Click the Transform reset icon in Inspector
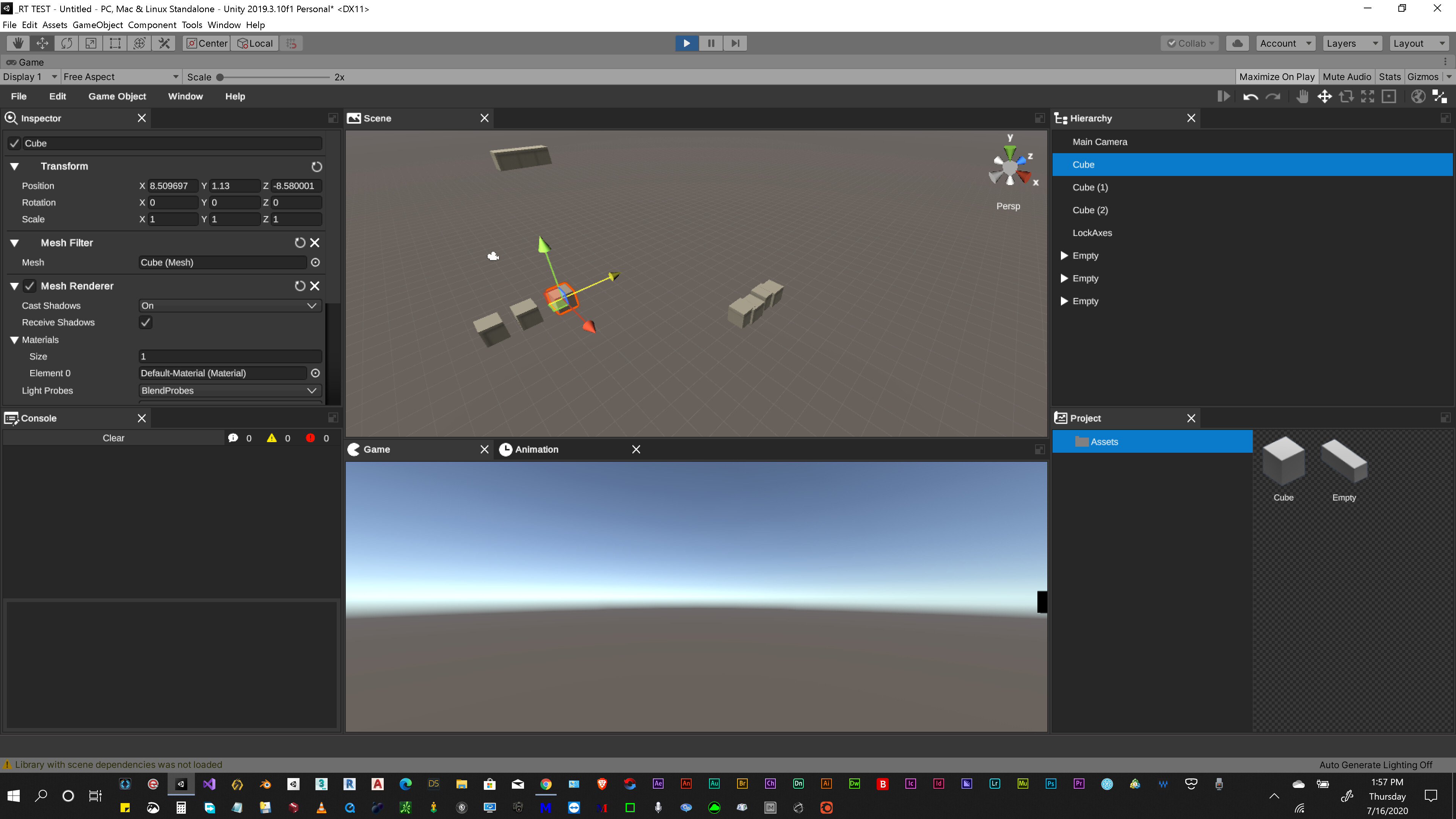Screen dimensions: 1456x819 click(317, 166)
